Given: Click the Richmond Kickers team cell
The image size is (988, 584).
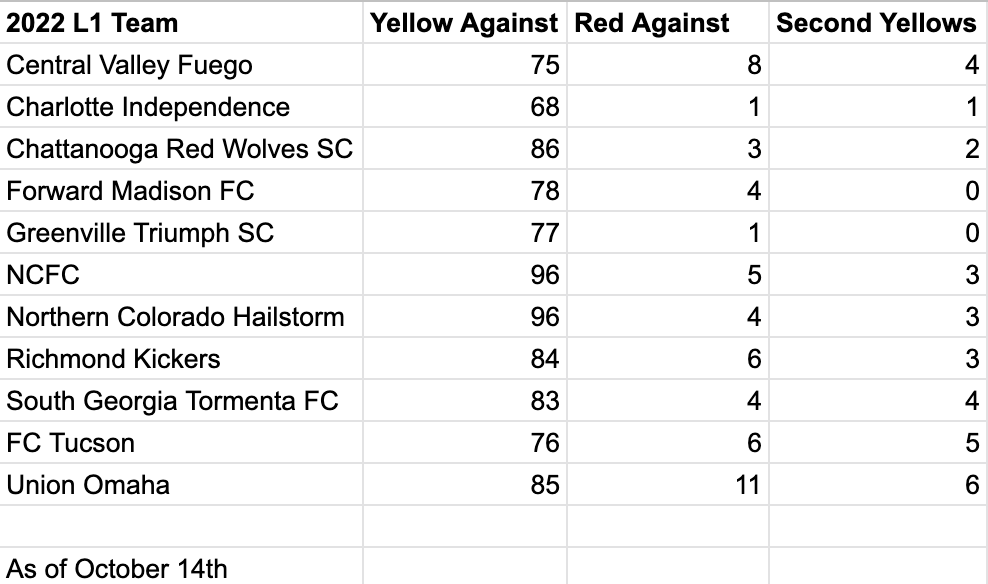Looking at the screenshot, I should [113, 359].
